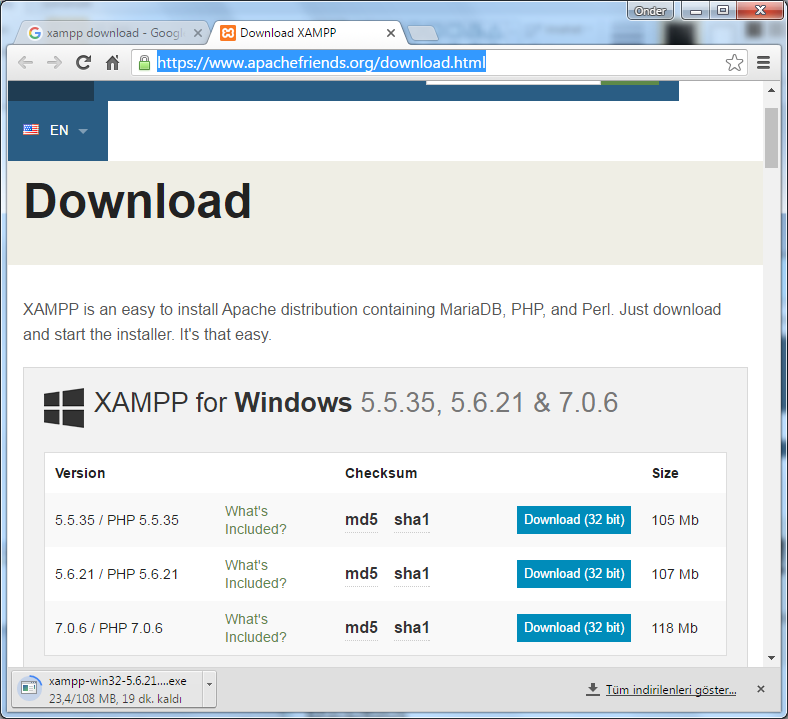Click the scrollbar up arrow
The width and height of the screenshot is (788, 719).
coord(771,90)
